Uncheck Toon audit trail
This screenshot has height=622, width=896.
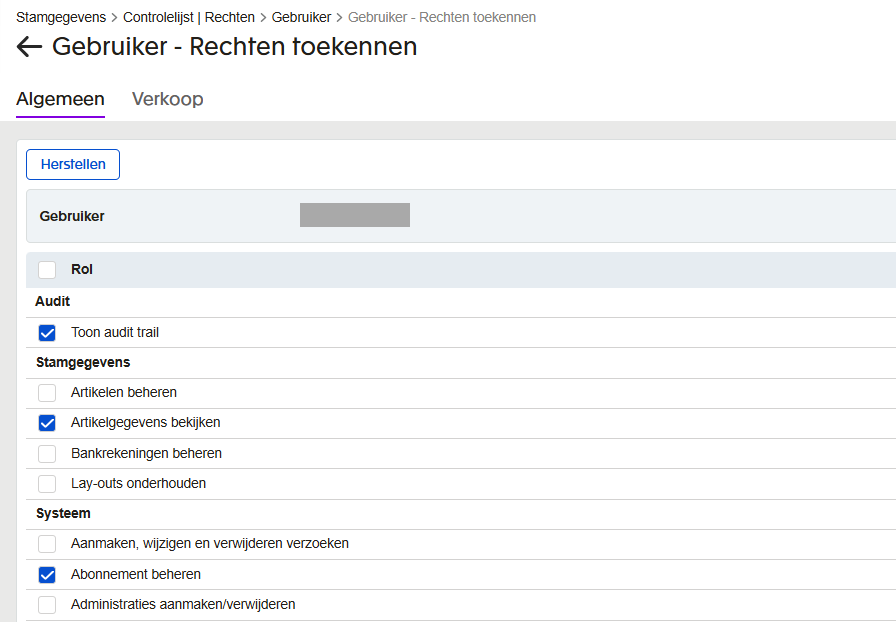(x=47, y=333)
